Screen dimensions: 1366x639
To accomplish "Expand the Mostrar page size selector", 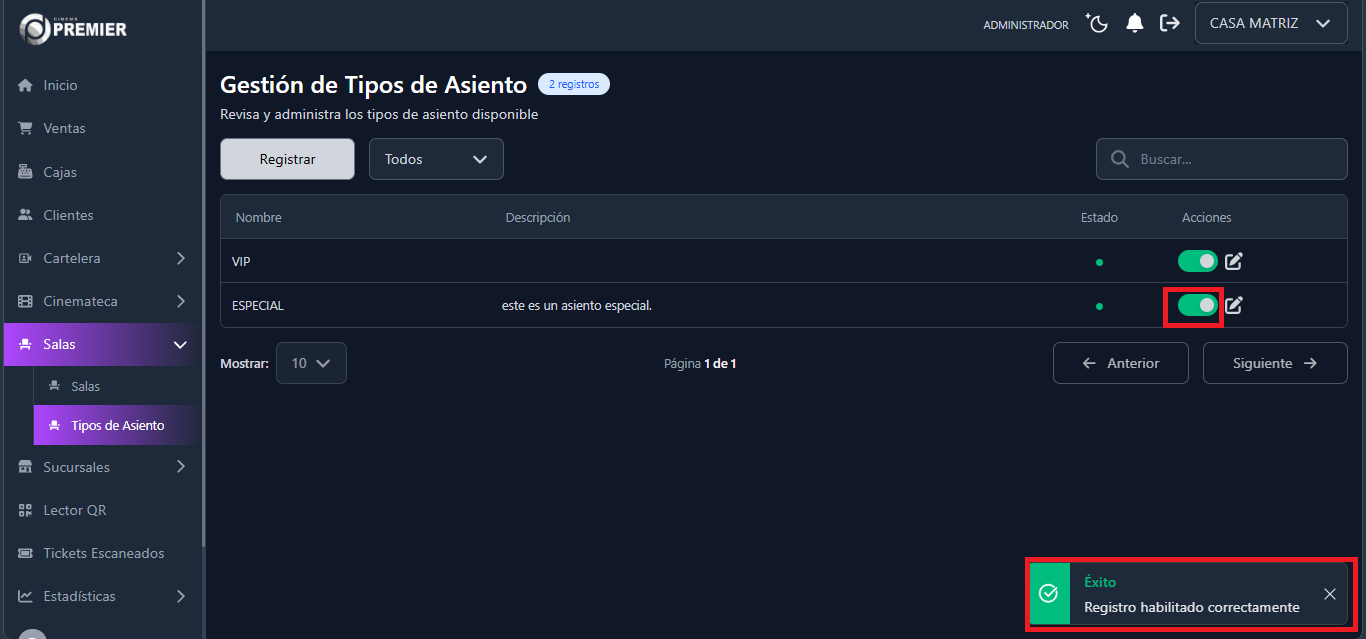I will [x=311, y=363].
